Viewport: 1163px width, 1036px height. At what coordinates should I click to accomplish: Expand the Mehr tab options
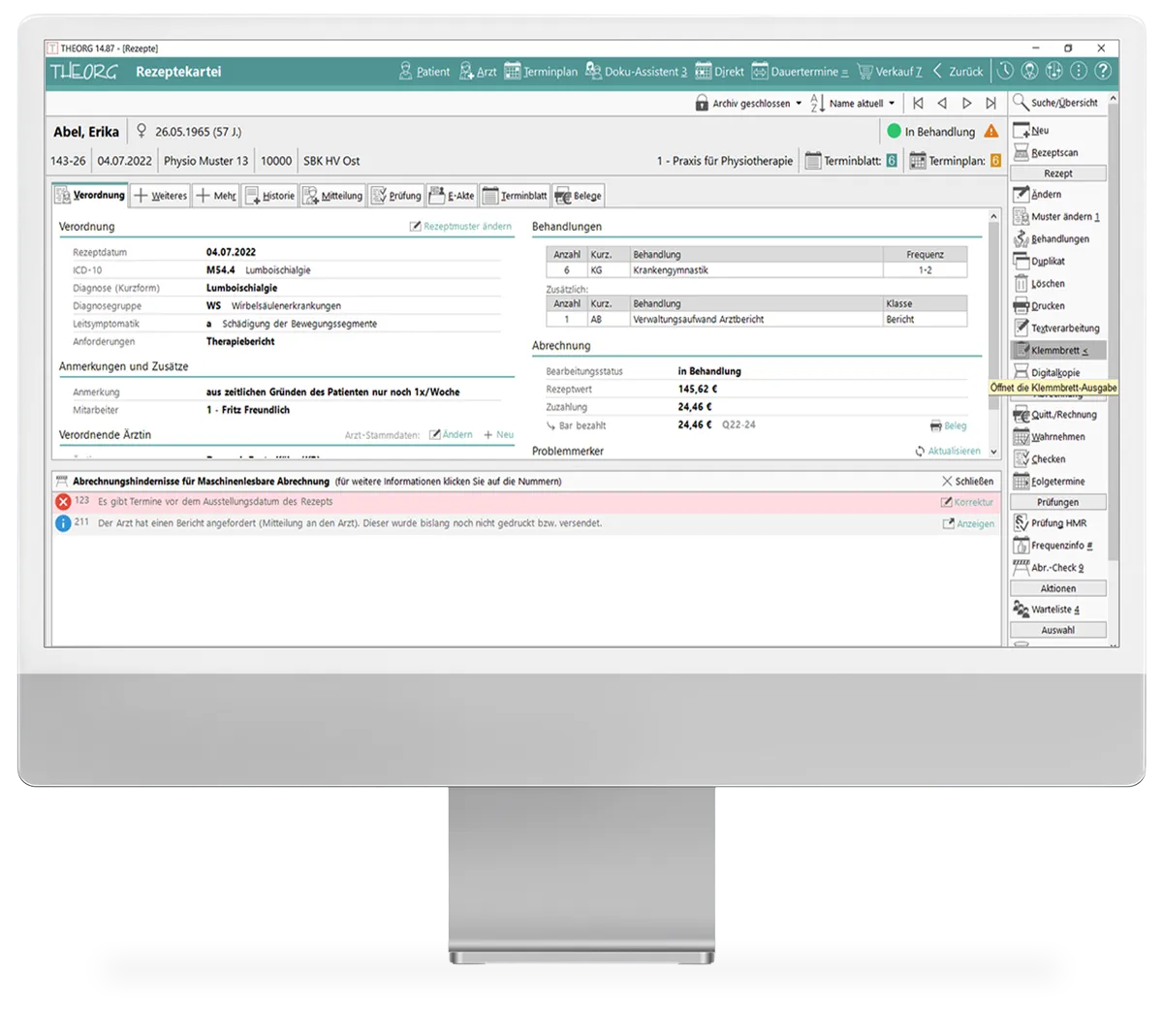[216, 196]
